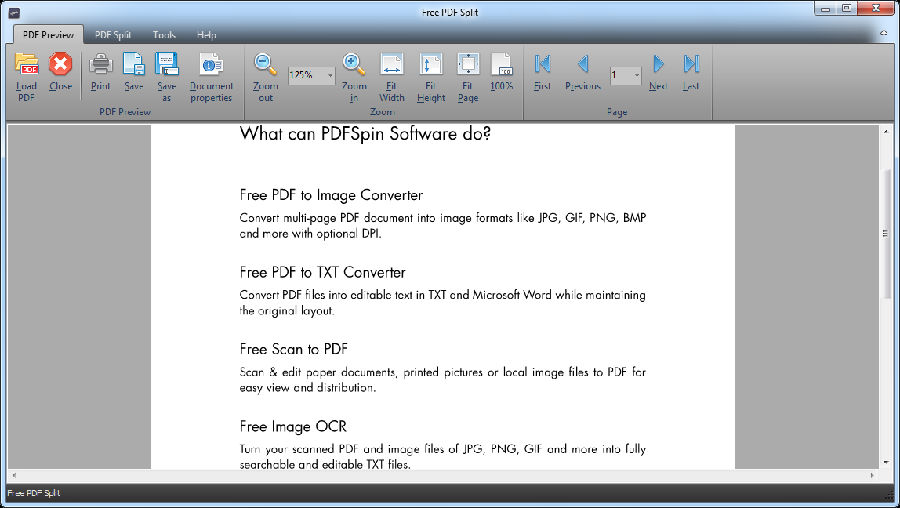Image resolution: width=900 pixels, height=508 pixels.
Task: Click the Zoom out magnifier
Action: pos(265,65)
